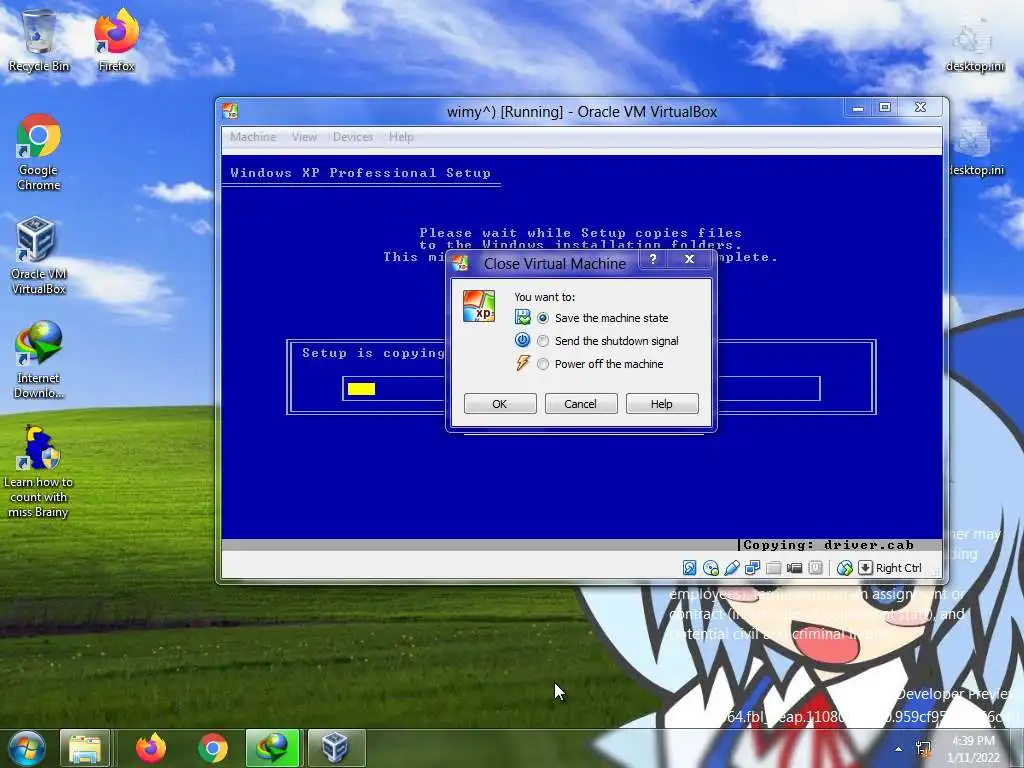Click the video capture status icon
The width and height of the screenshot is (1024, 768).
[794, 568]
